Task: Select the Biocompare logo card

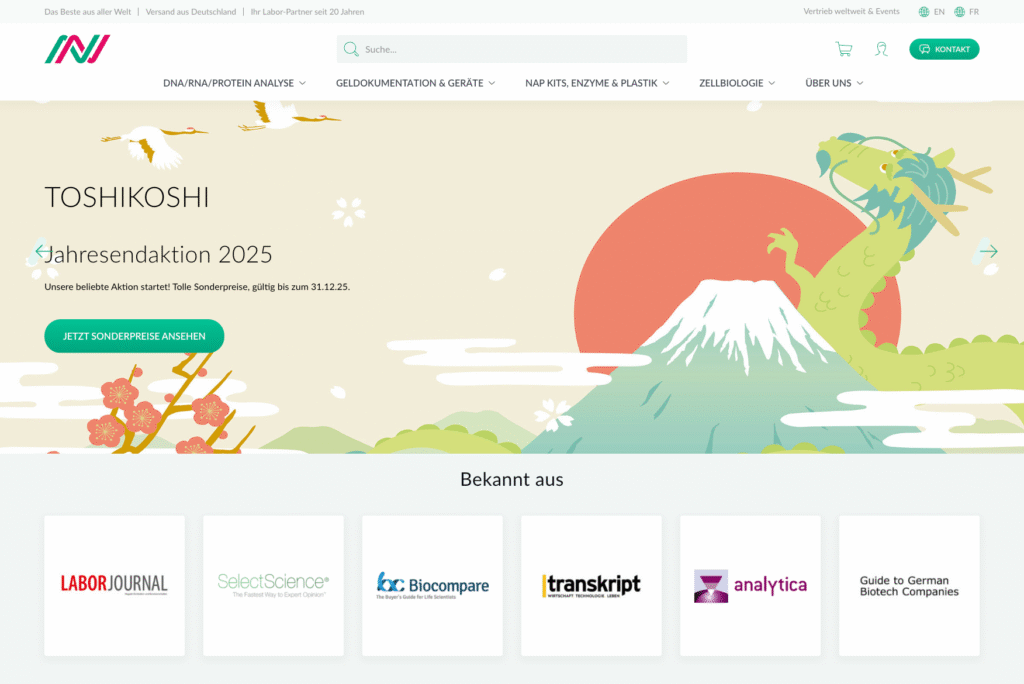Action: (432, 585)
